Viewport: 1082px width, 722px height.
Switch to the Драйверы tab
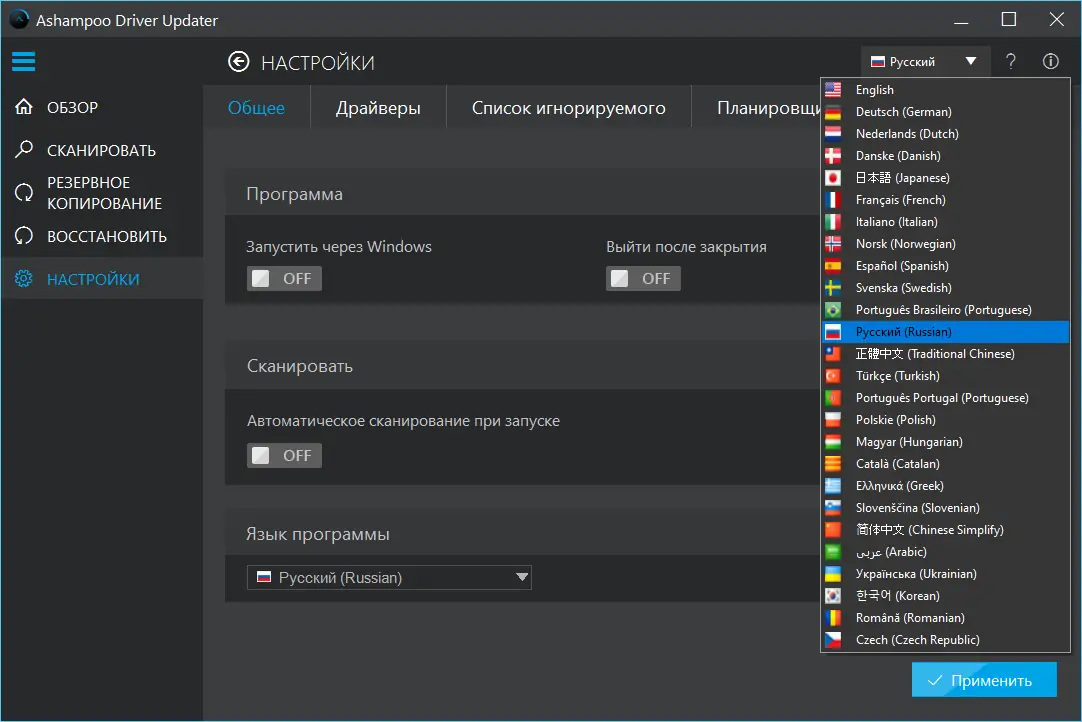378,108
